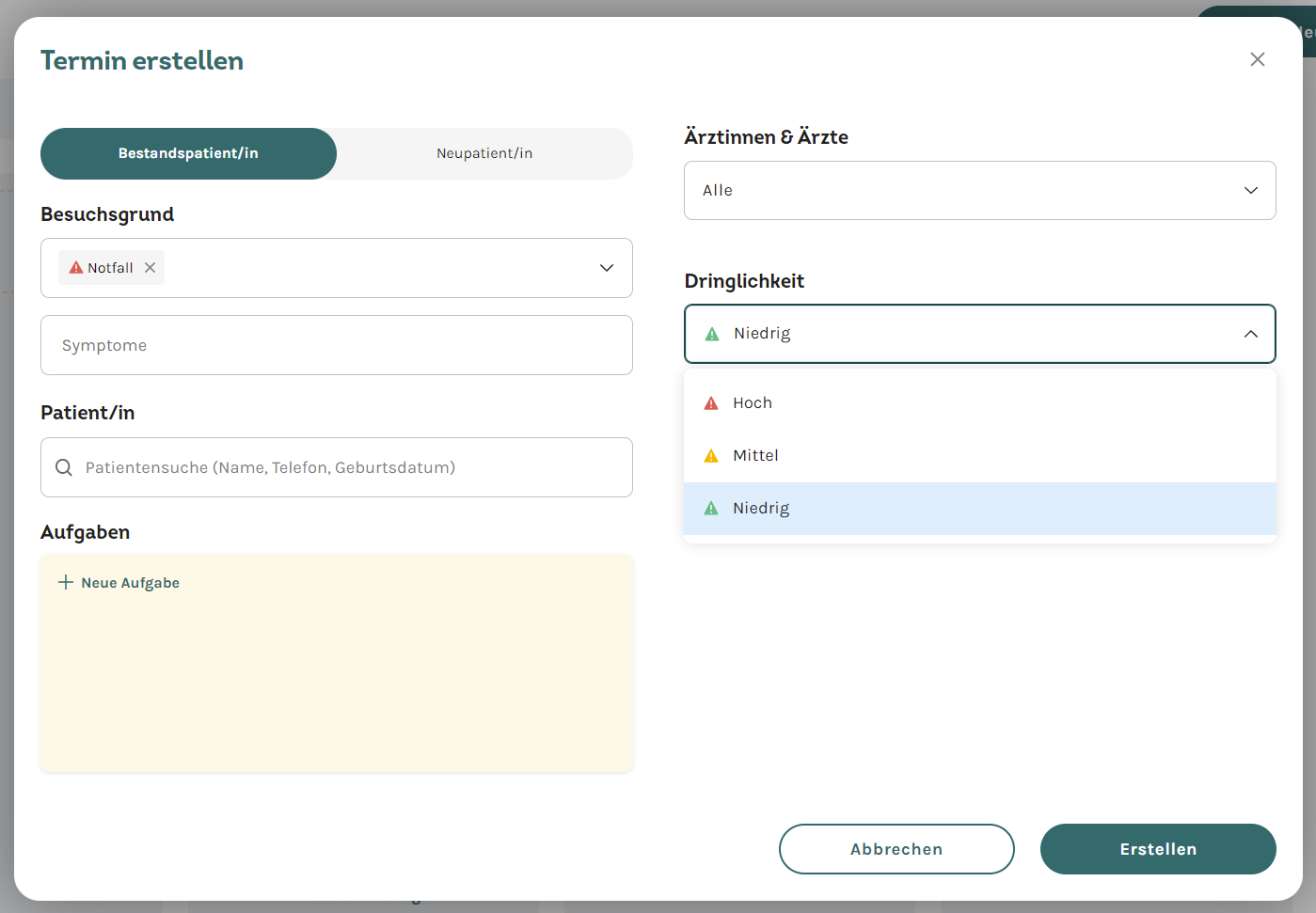Close the Termin erstellen dialog with the X
The image size is (1316, 913).
click(x=1258, y=59)
